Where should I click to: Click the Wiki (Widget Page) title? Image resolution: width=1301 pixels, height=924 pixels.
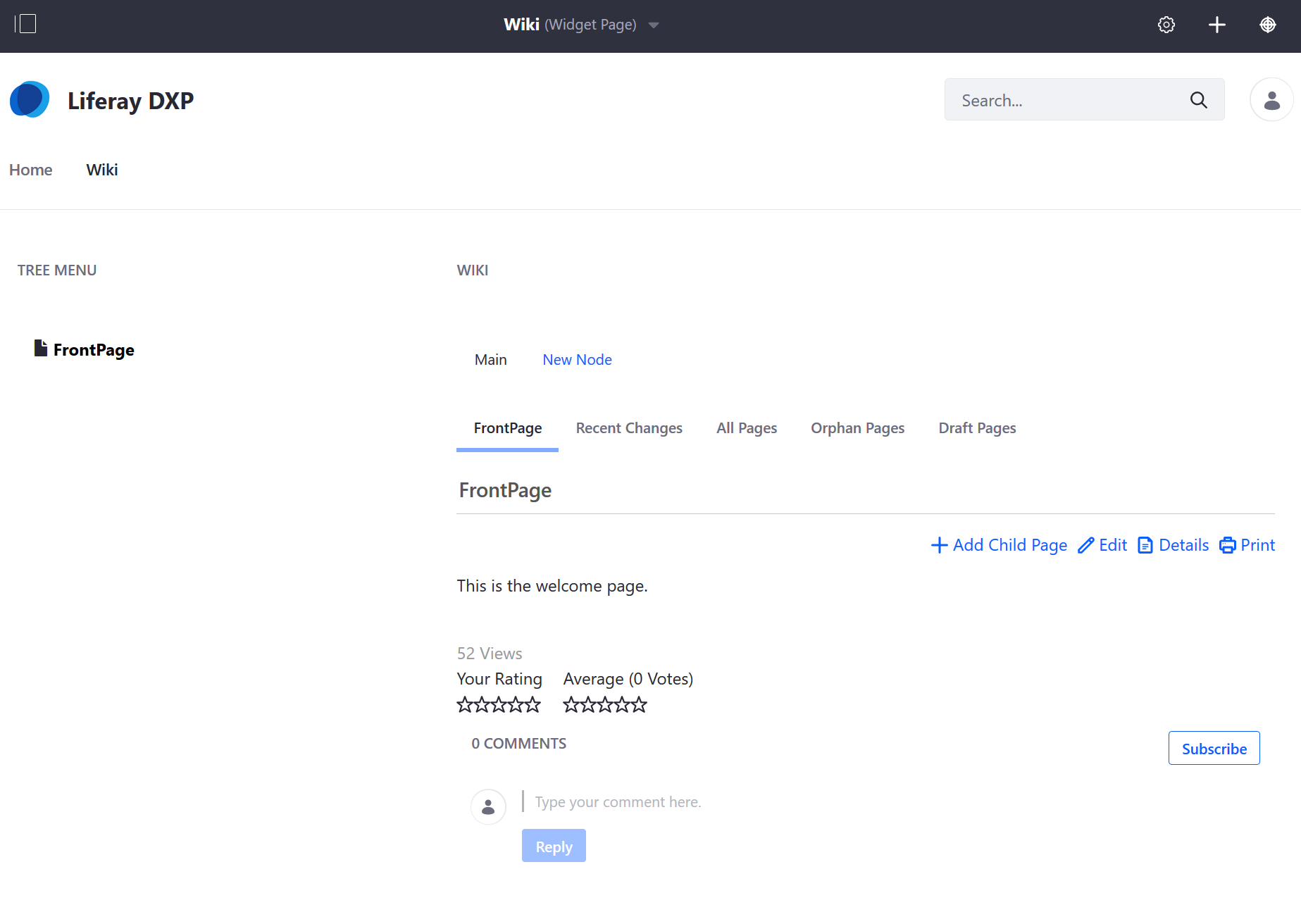(x=570, y=25)
